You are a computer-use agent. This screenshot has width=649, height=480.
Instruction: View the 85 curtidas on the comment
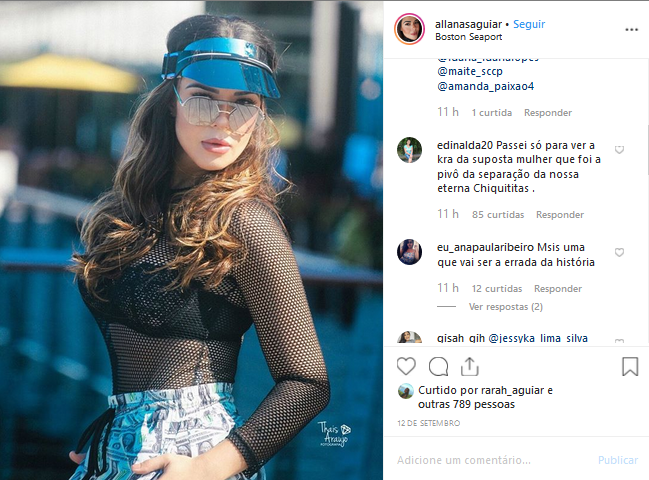click(498, 214)
